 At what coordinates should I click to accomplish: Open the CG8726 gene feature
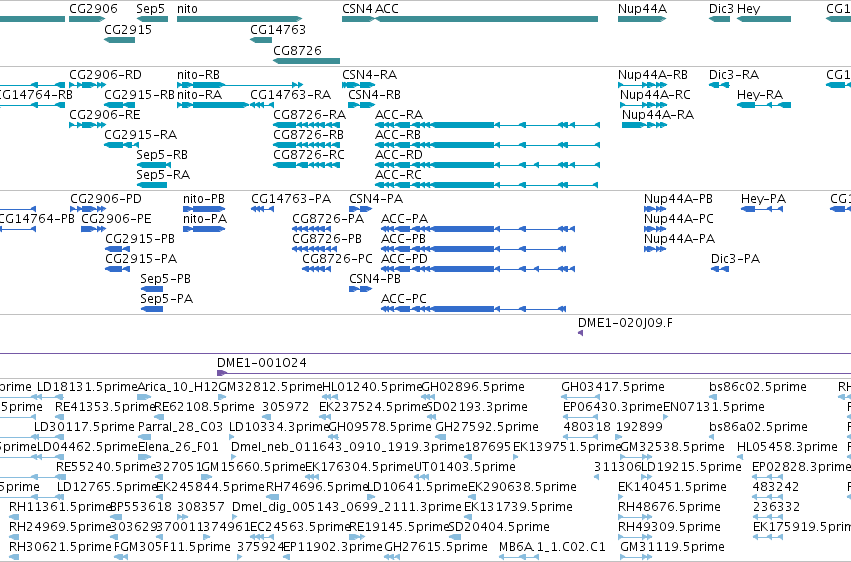click(307, 61)
